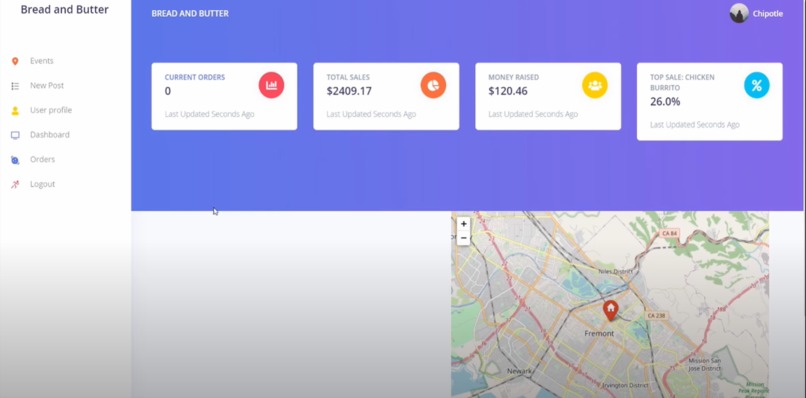Click the yellow people icon in Money Raised
806x398 pixels.
tap(595, 85)
